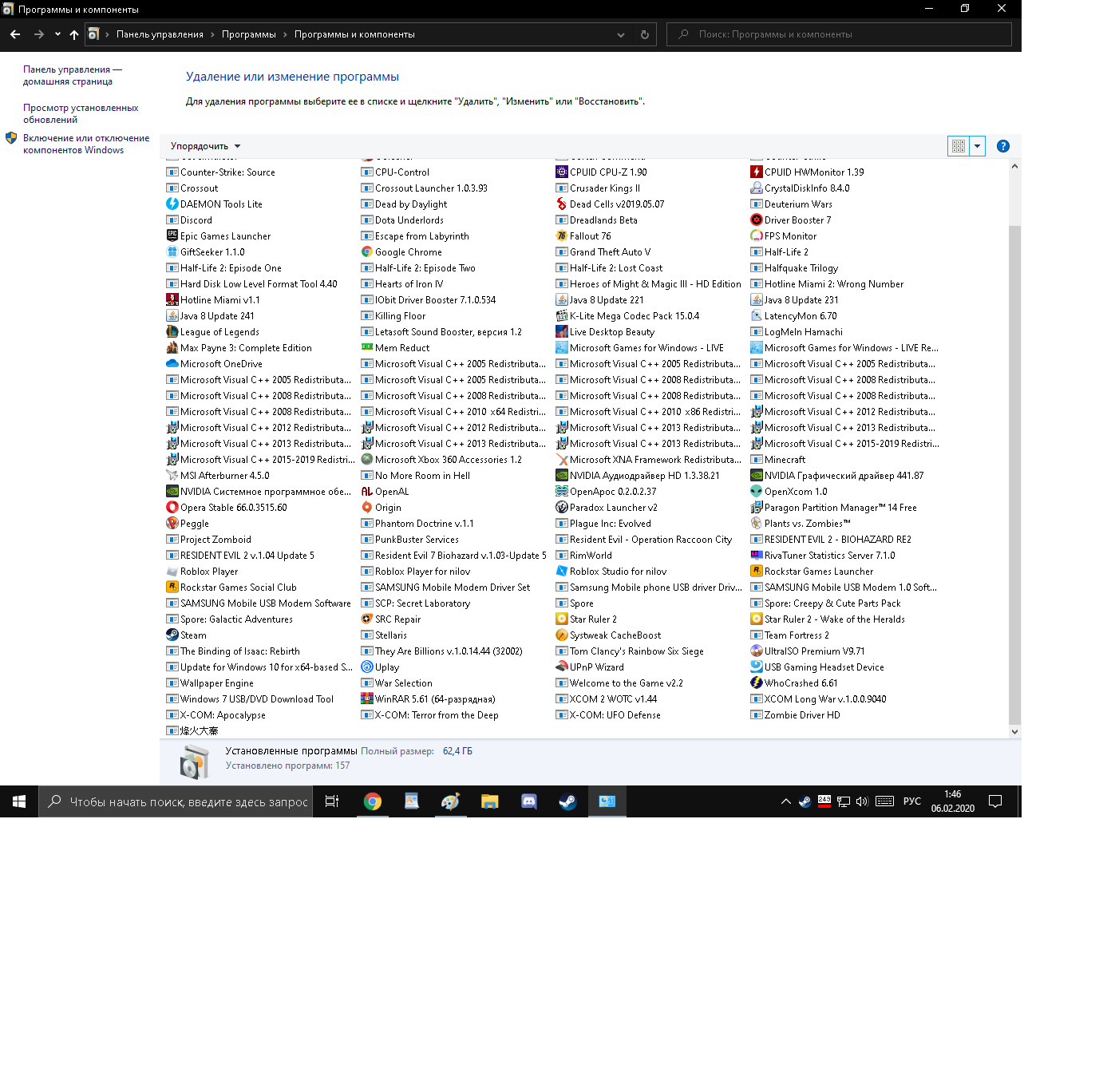Viewport: 1111px width, 1092px height.
Task: Open Панель управления домашняя страница link
Action: [x=73, y=75]
